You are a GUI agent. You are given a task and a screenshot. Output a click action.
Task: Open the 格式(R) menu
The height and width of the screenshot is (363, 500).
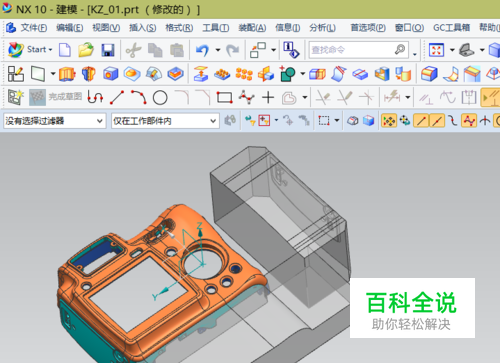(179, 28)
